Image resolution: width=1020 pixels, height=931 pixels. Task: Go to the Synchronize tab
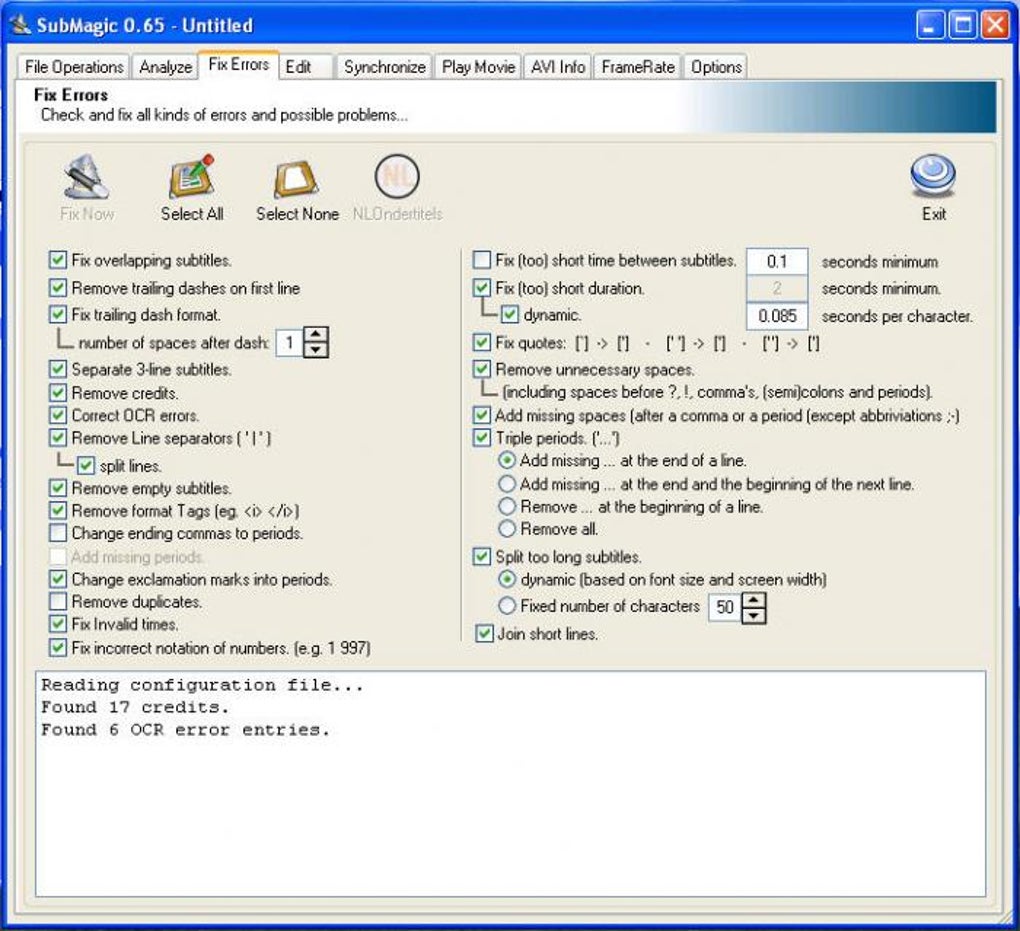click(x=384, y=67)
